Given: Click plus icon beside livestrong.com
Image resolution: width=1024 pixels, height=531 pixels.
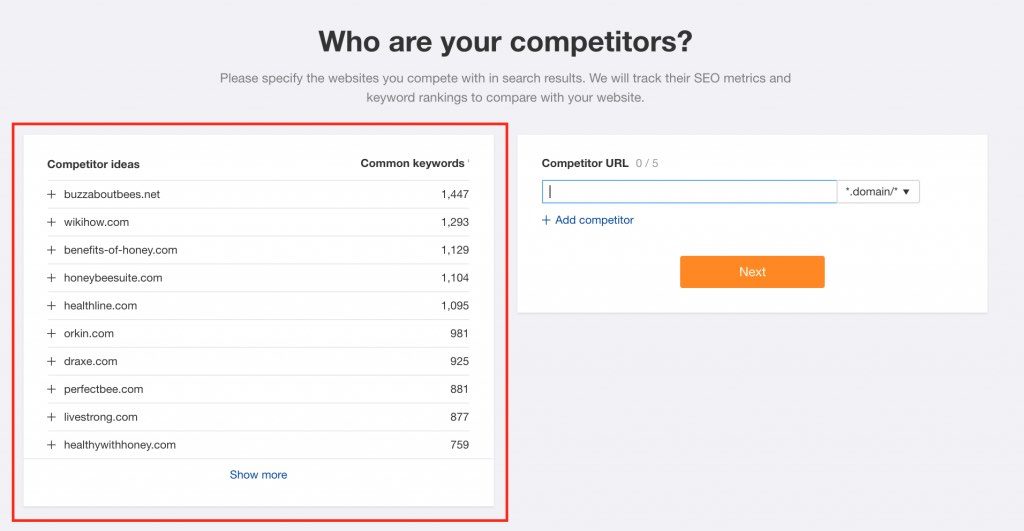Looking at the screenshot, I should click(51, 417).
